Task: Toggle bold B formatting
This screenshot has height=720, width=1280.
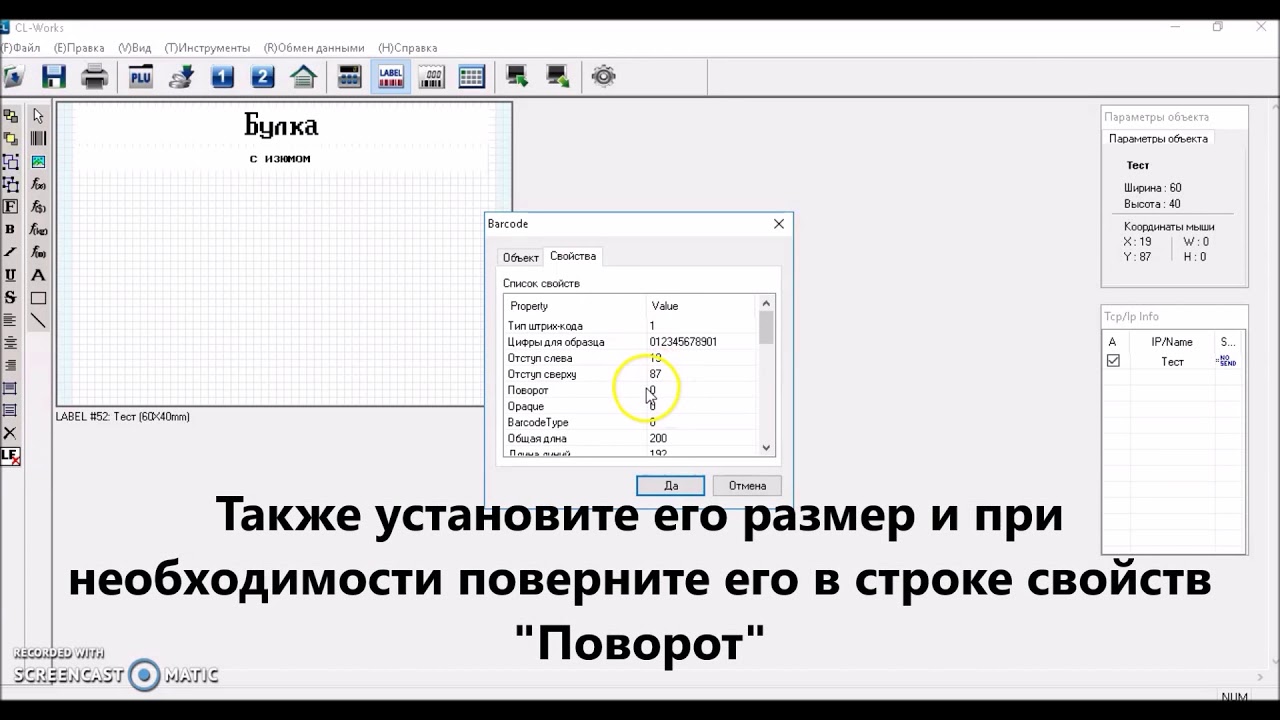Action: pyautogui.click(x=10, y=230)
